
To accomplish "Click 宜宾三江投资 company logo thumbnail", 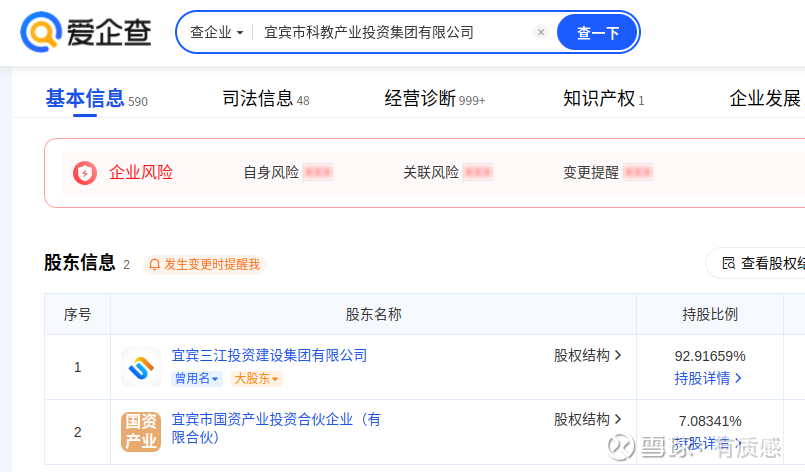I will click(141, 367).
